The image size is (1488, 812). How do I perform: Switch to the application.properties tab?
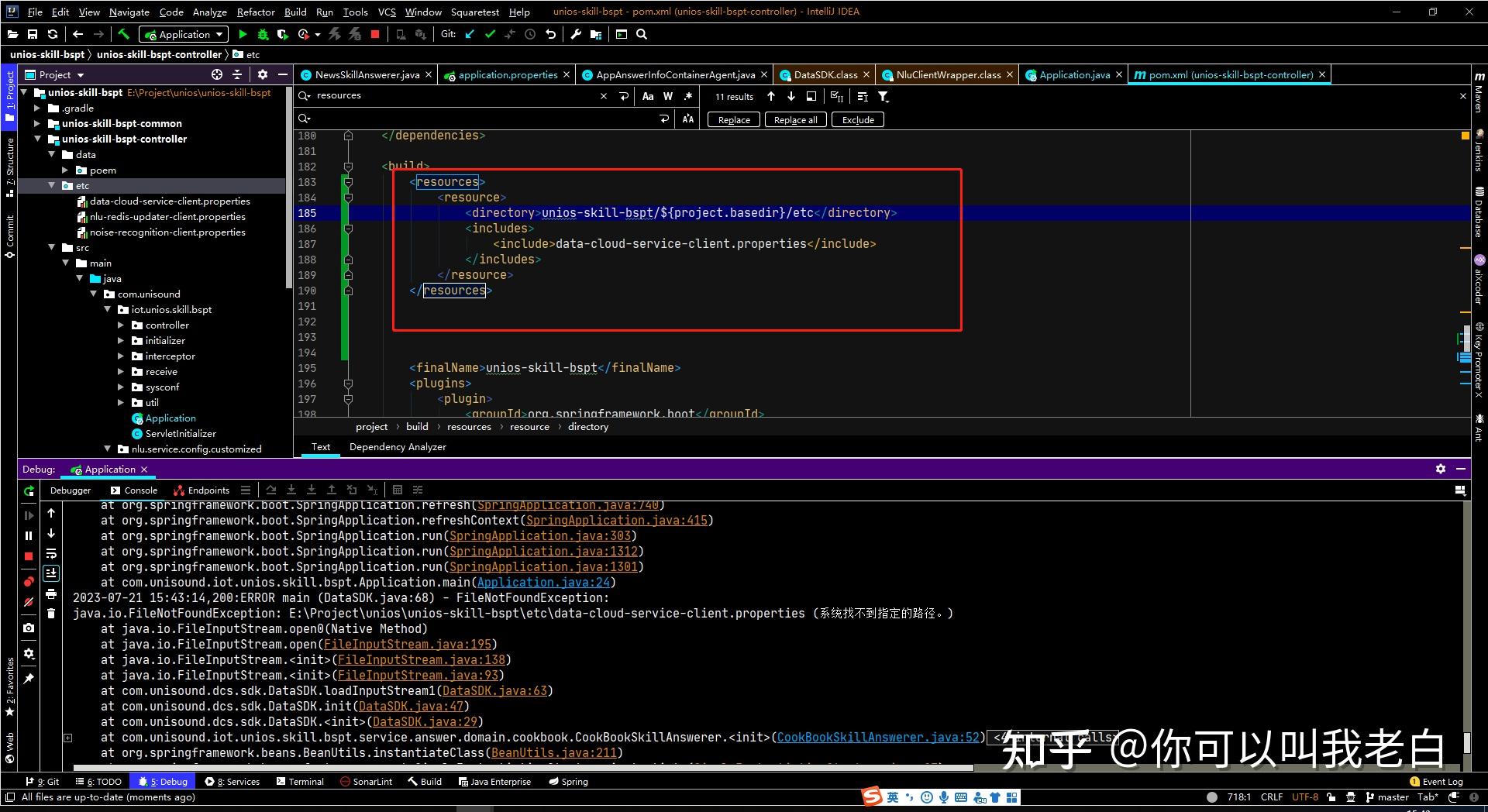[508, 74]
